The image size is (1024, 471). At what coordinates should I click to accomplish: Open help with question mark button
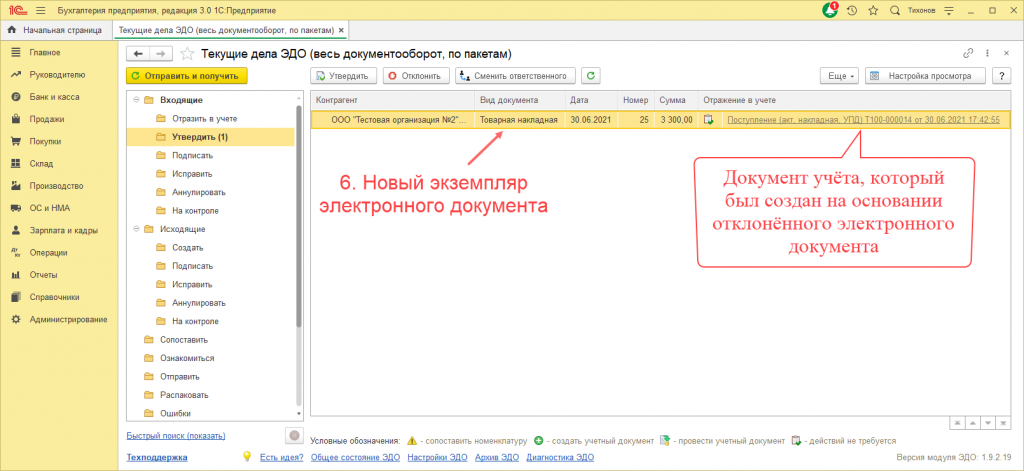click(1002, 76)
